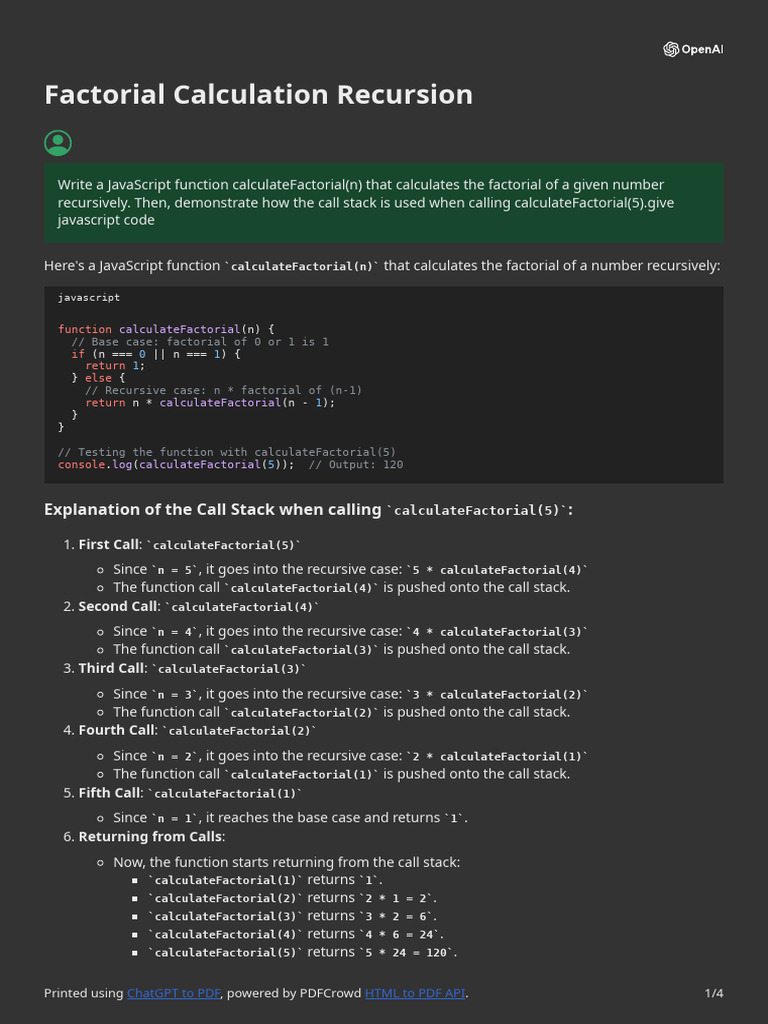Click the javascript language label in code block

pyautogui.click(x=89, y=297)
